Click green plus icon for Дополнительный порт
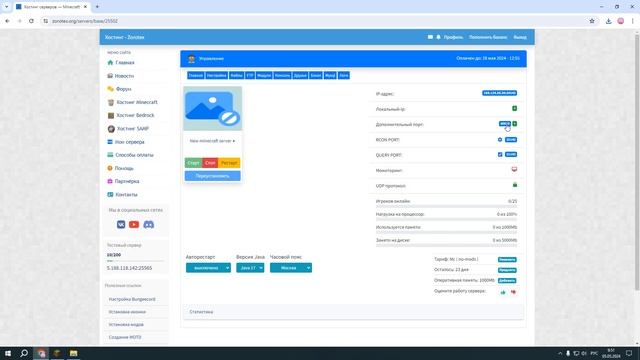 515,123
